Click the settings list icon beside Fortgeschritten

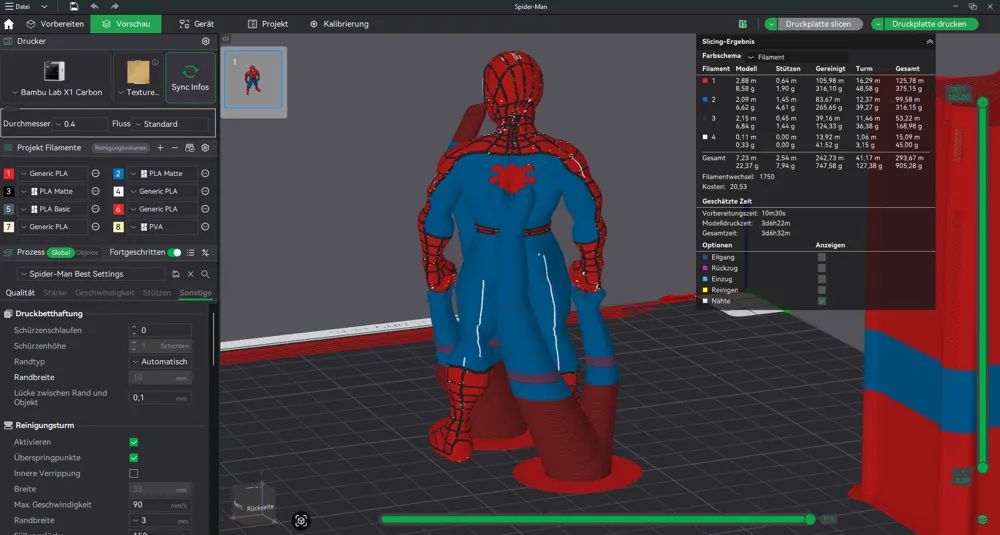point(190,253)
